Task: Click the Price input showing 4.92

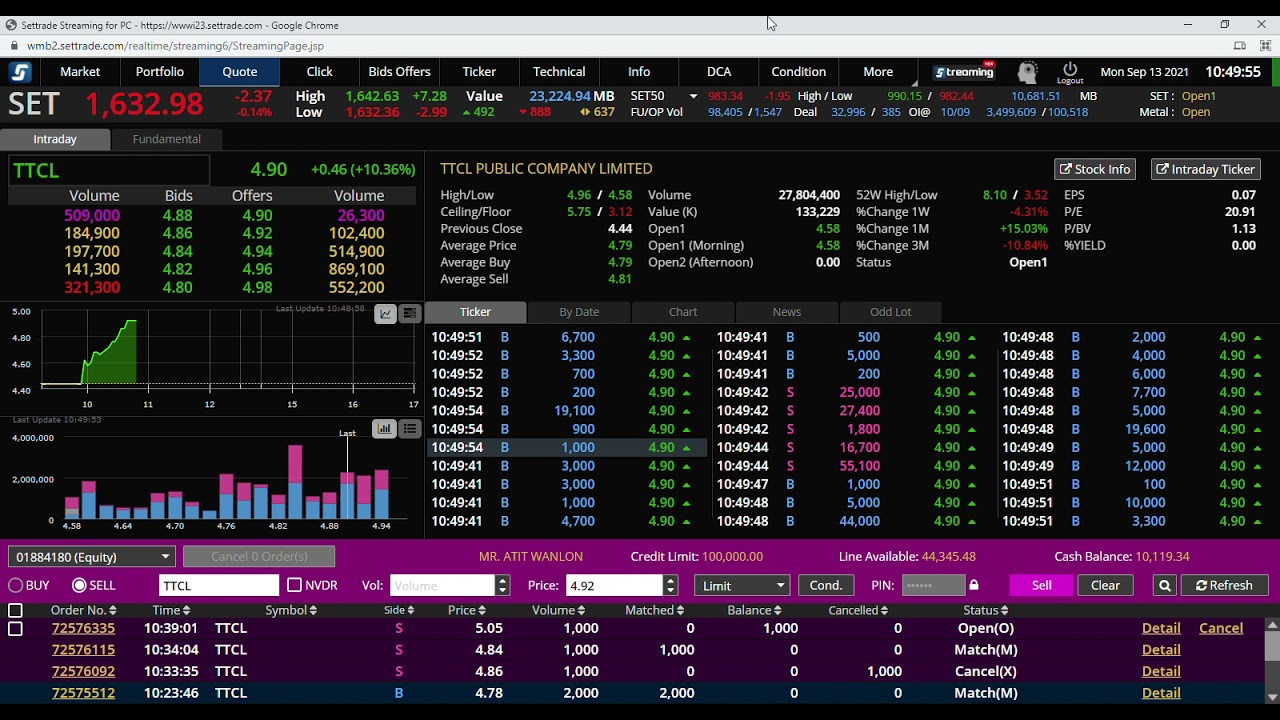Action: [x=615, y=586]
